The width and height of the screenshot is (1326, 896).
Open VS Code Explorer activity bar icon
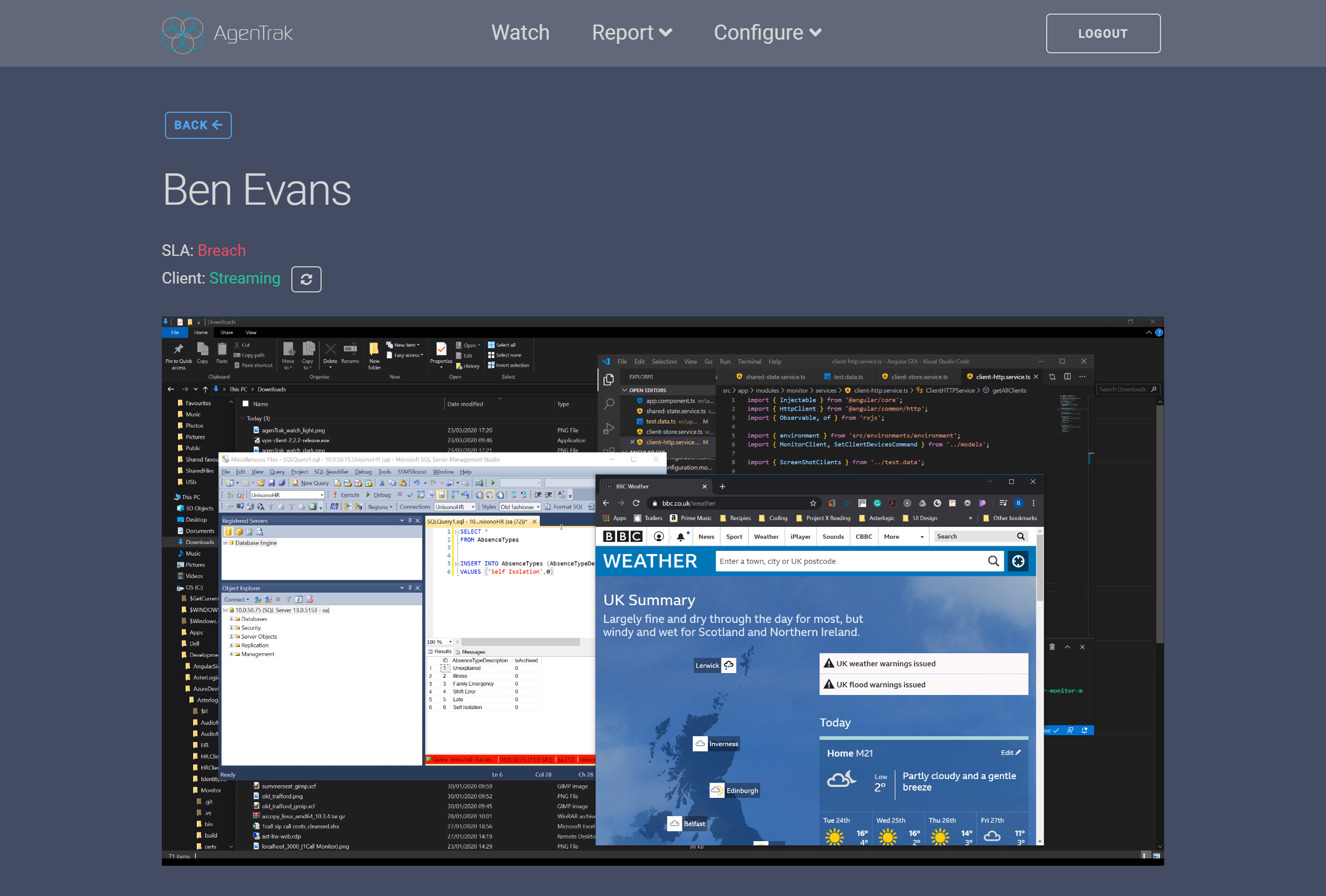[609, 380]
